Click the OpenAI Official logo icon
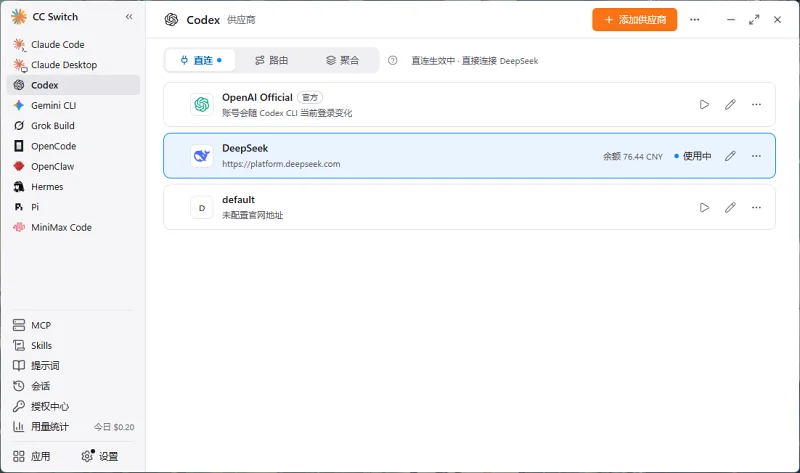 pyautogui.click(x=202, y=105)
